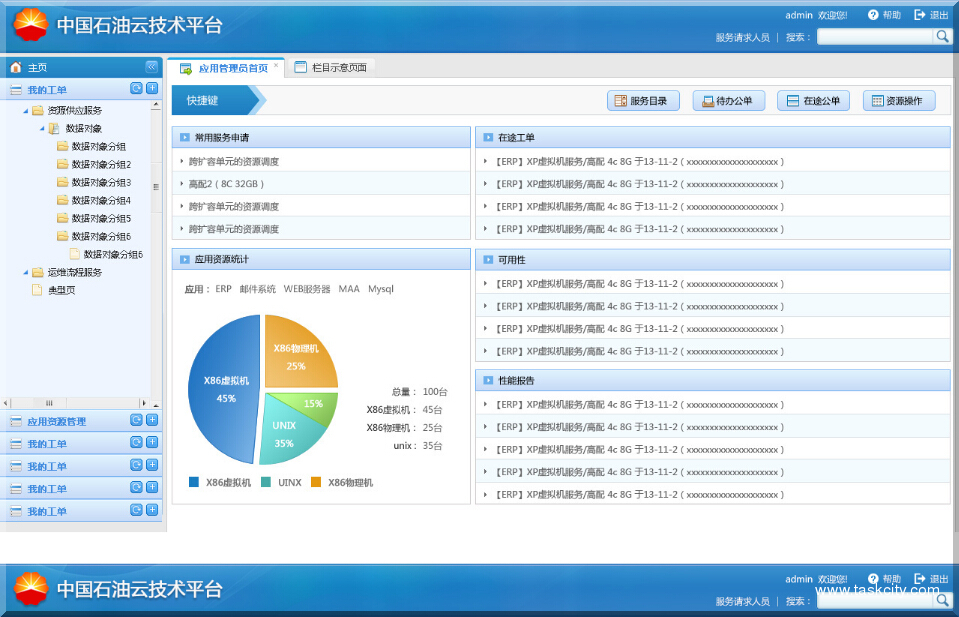Viewport: 959px width, 617px height.
Task: Click the home icon next to 主页
Action: 14,66
